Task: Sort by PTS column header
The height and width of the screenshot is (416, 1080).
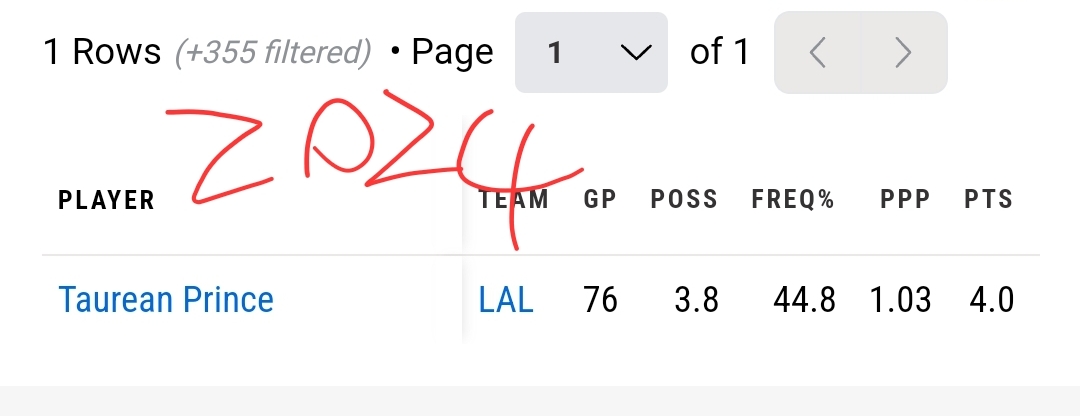Action: click(989, 200)
